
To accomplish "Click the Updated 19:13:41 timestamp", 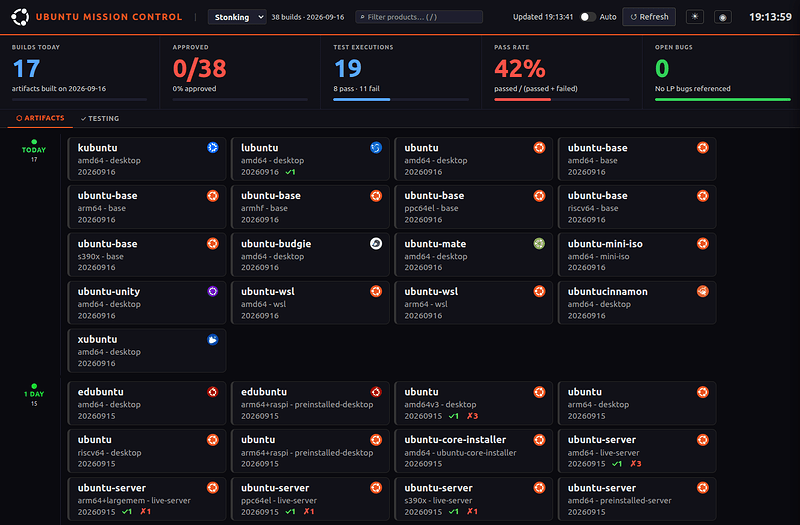I will click(x=542, y=17).
